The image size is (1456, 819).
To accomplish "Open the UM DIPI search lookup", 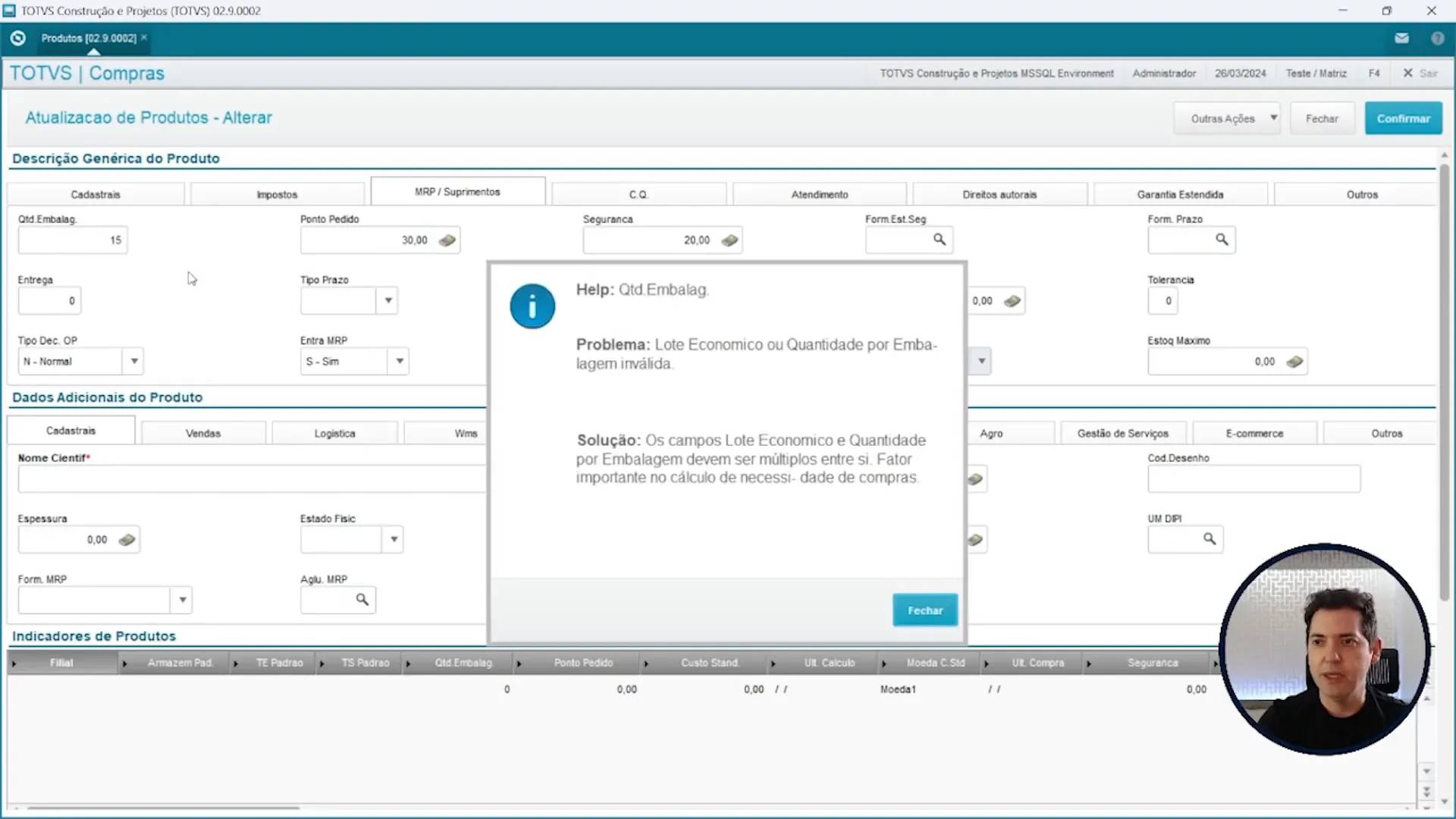I will (x=1209, y=539).
